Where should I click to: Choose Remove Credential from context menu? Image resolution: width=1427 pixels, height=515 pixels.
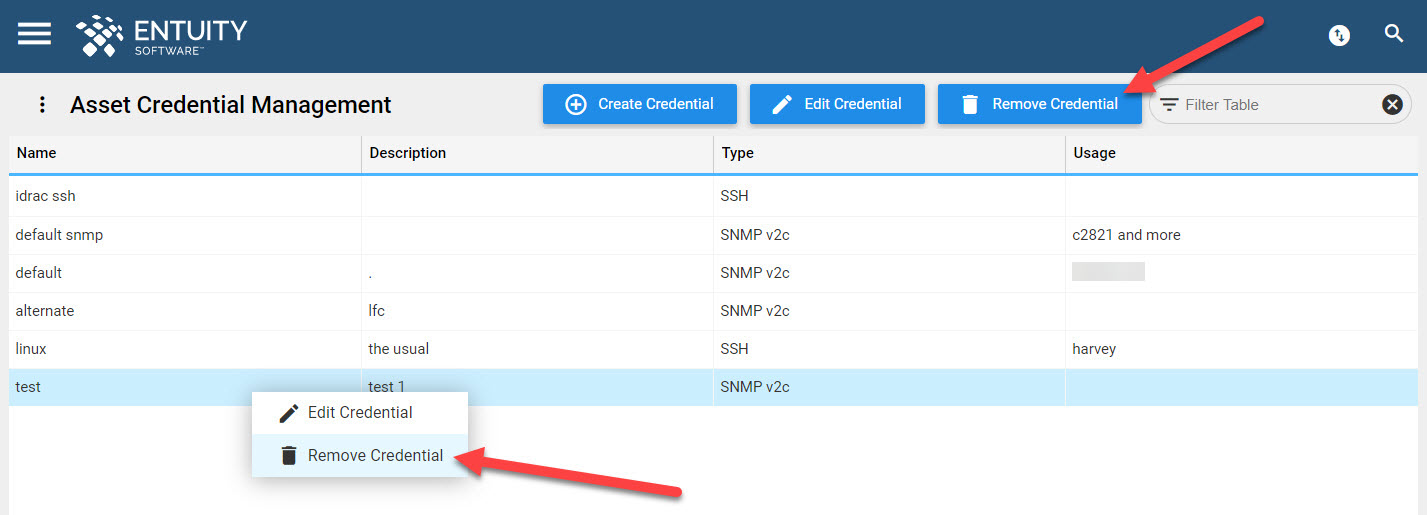point(360,455)
